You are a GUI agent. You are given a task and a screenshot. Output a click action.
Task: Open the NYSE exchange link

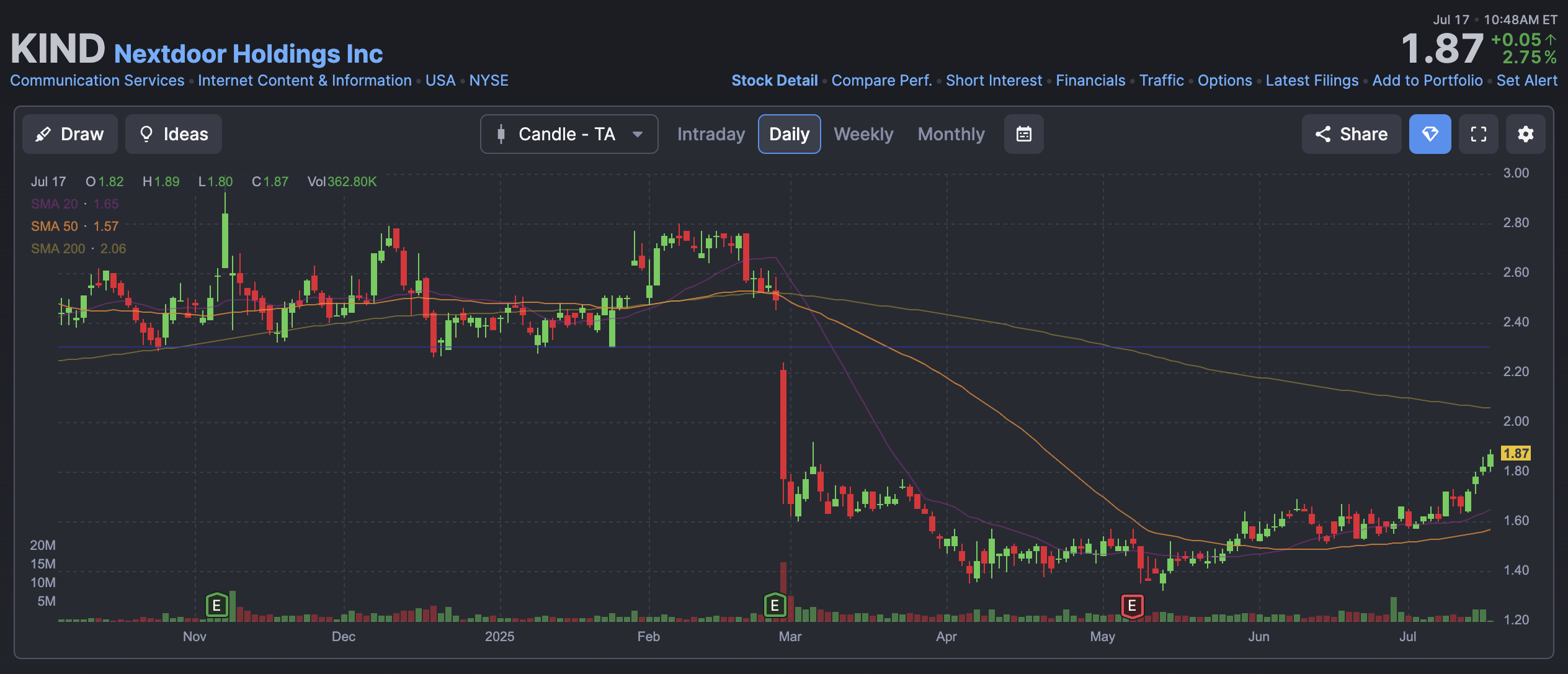click(489, 81)
